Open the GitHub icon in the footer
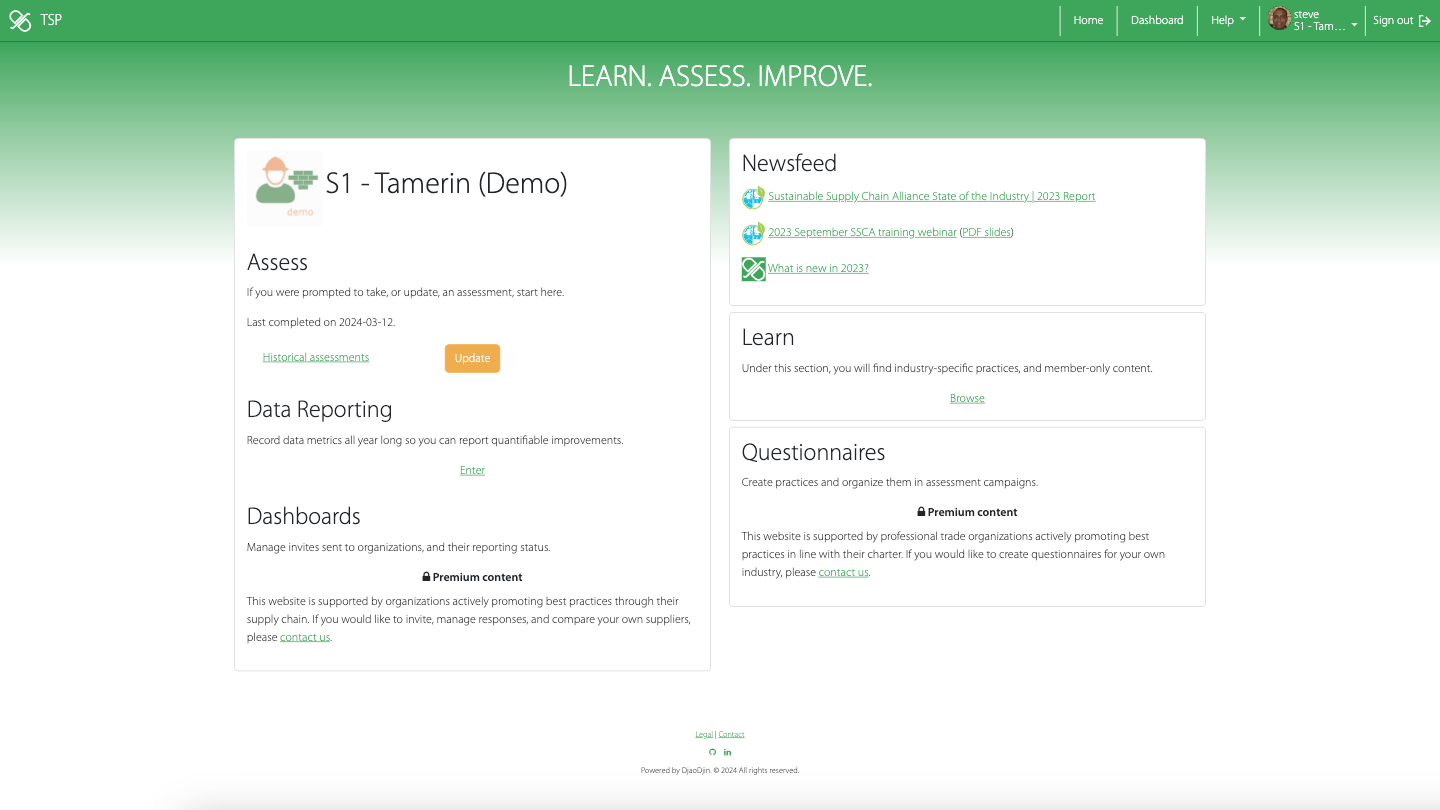This screenshot has height=810, width=1440. 712,752
